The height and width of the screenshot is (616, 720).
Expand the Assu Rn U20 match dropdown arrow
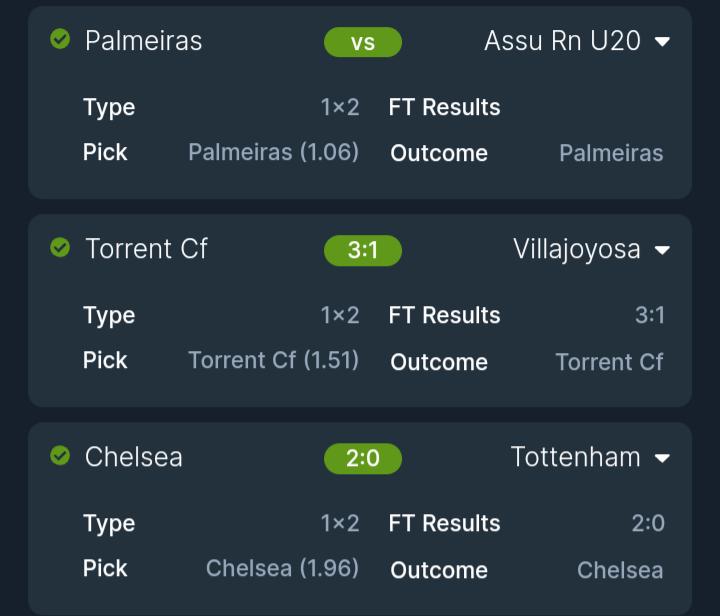pos(662,42)
